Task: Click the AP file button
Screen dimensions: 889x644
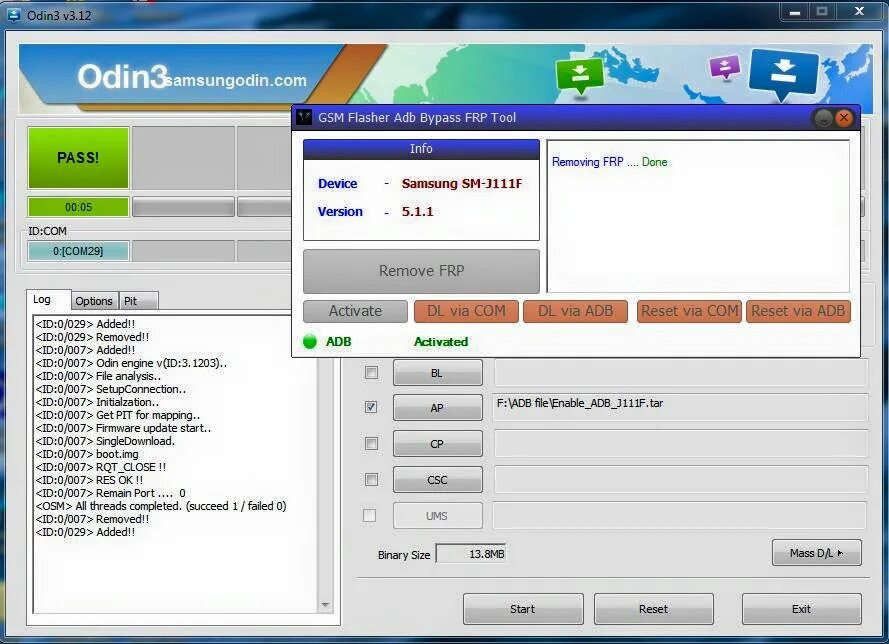Action: [x=438, y=408]
